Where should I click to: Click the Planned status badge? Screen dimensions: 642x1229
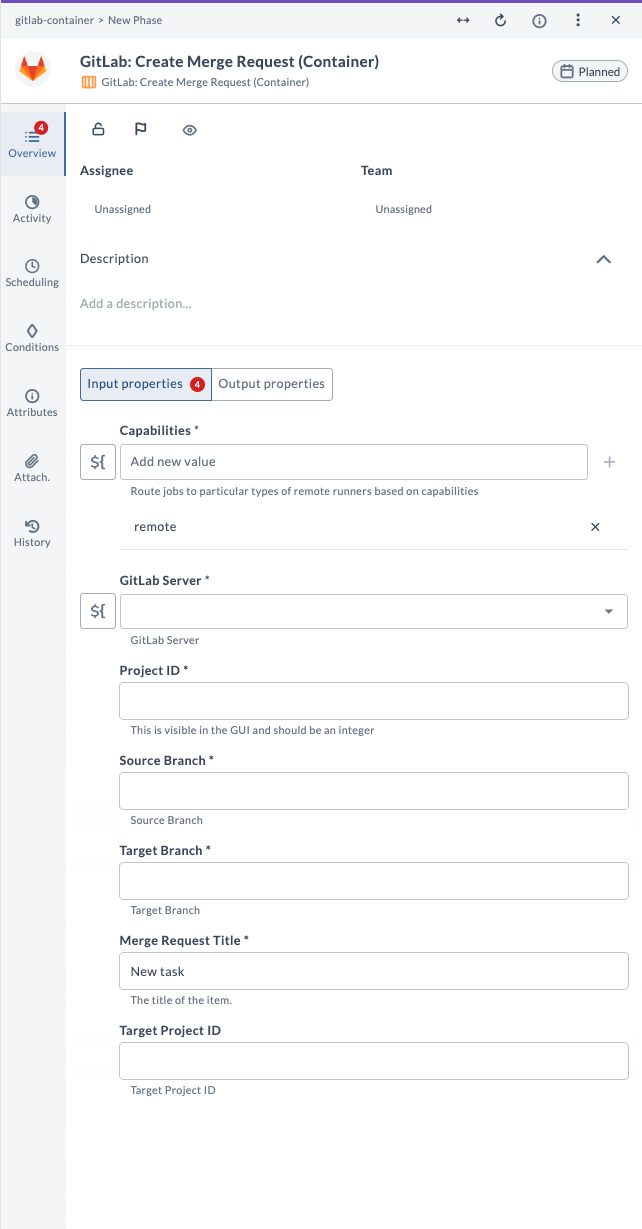(590, 71)
